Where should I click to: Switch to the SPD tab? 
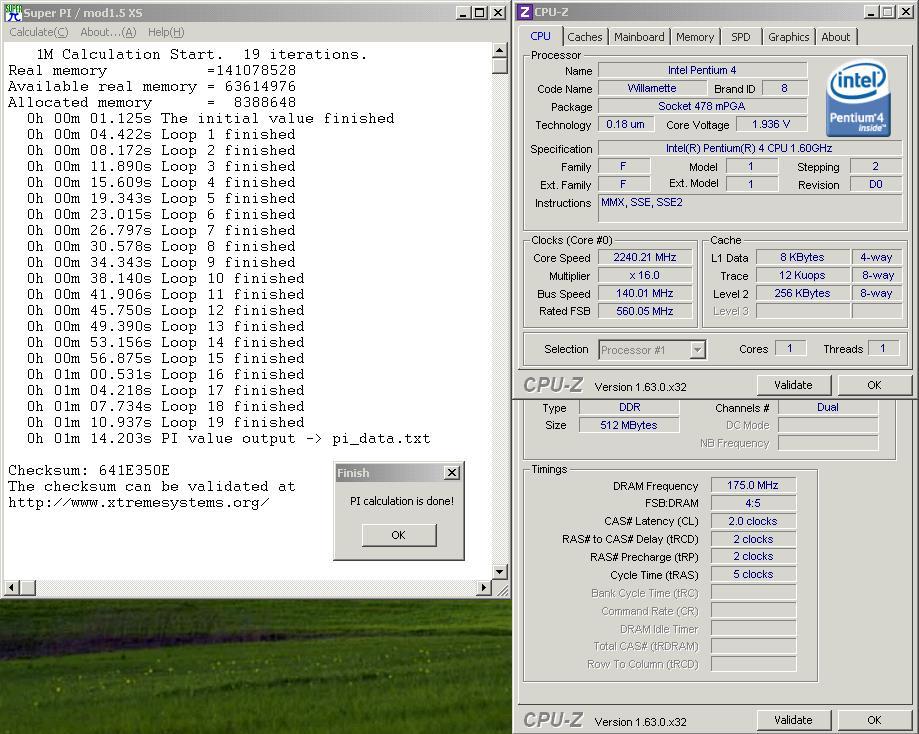(740, 37)
